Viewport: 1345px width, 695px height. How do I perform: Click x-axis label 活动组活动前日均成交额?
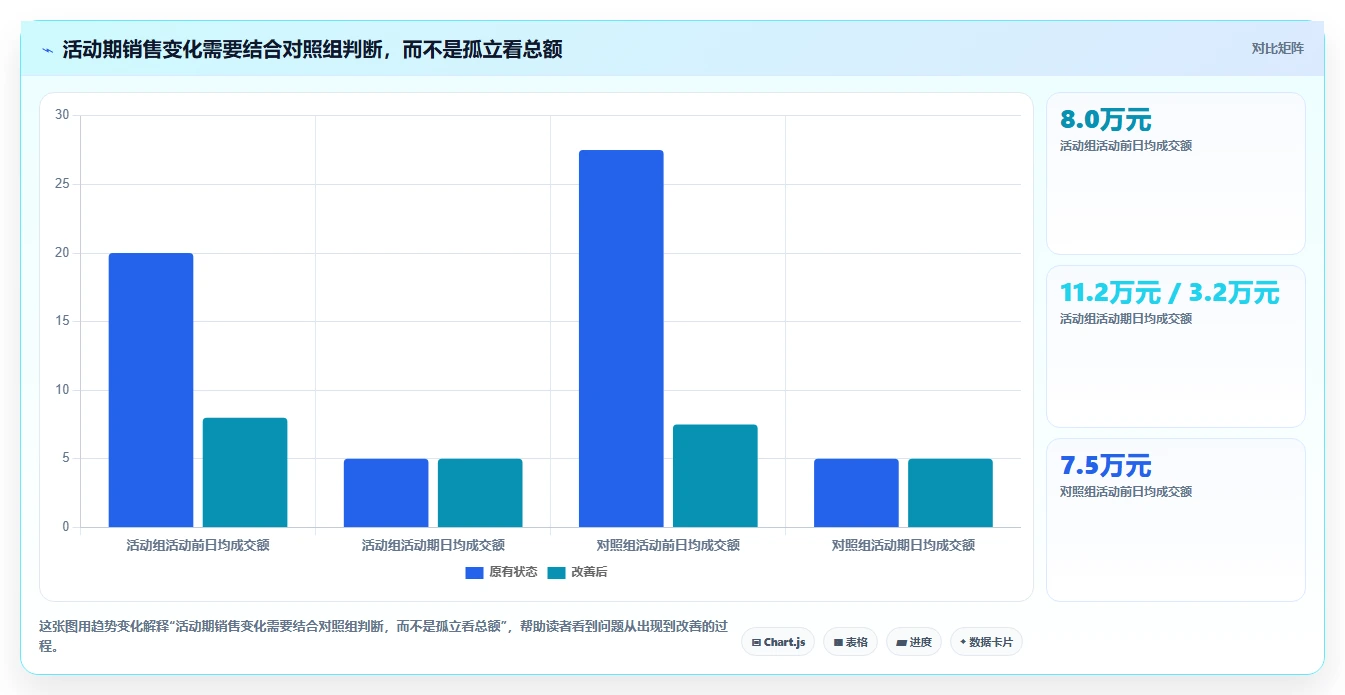pyautogui.click(x=198, y=545)
